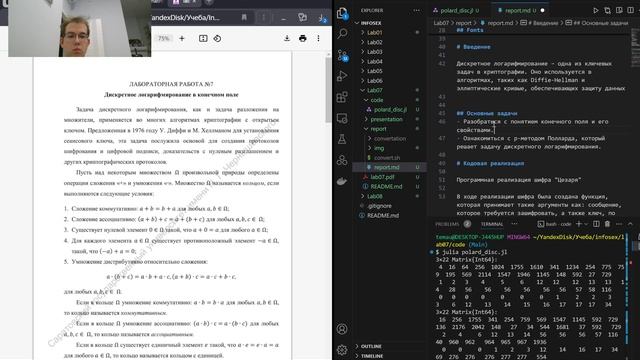Viewport: 640px width, 360px height.
Task: Kill the terminal with the trash icon
Action: (x=607, y=224)
